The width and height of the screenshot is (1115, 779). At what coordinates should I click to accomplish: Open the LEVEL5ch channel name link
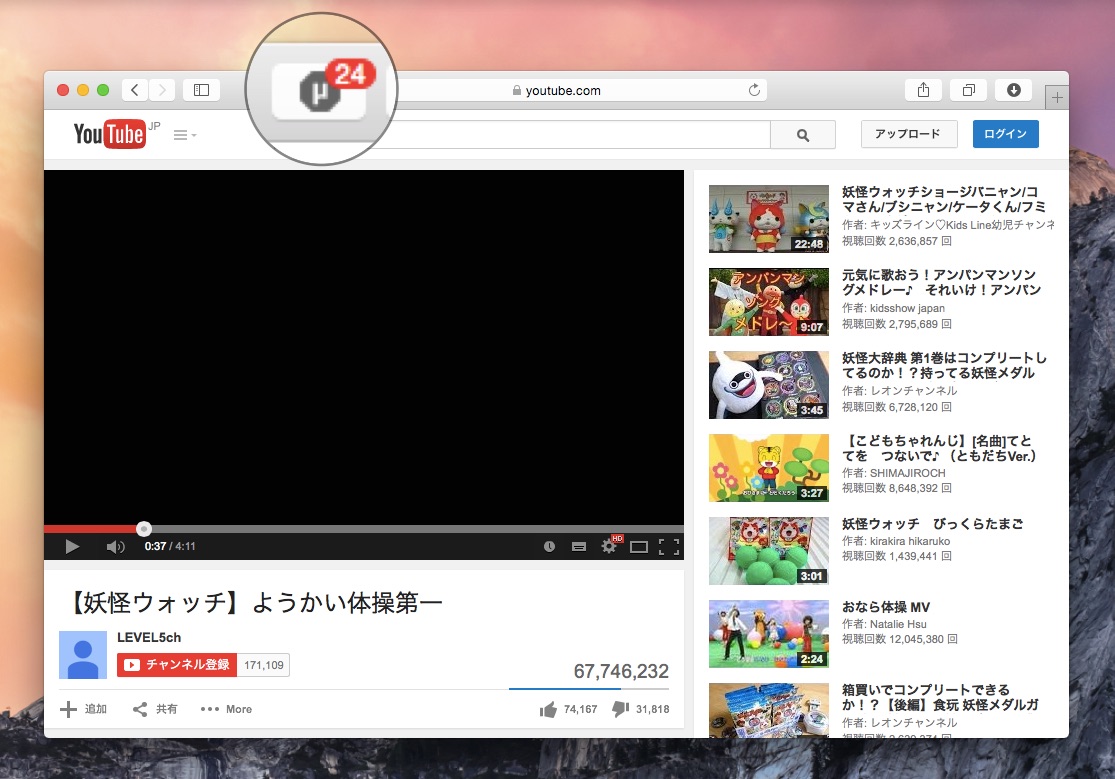tap(149, 637)
